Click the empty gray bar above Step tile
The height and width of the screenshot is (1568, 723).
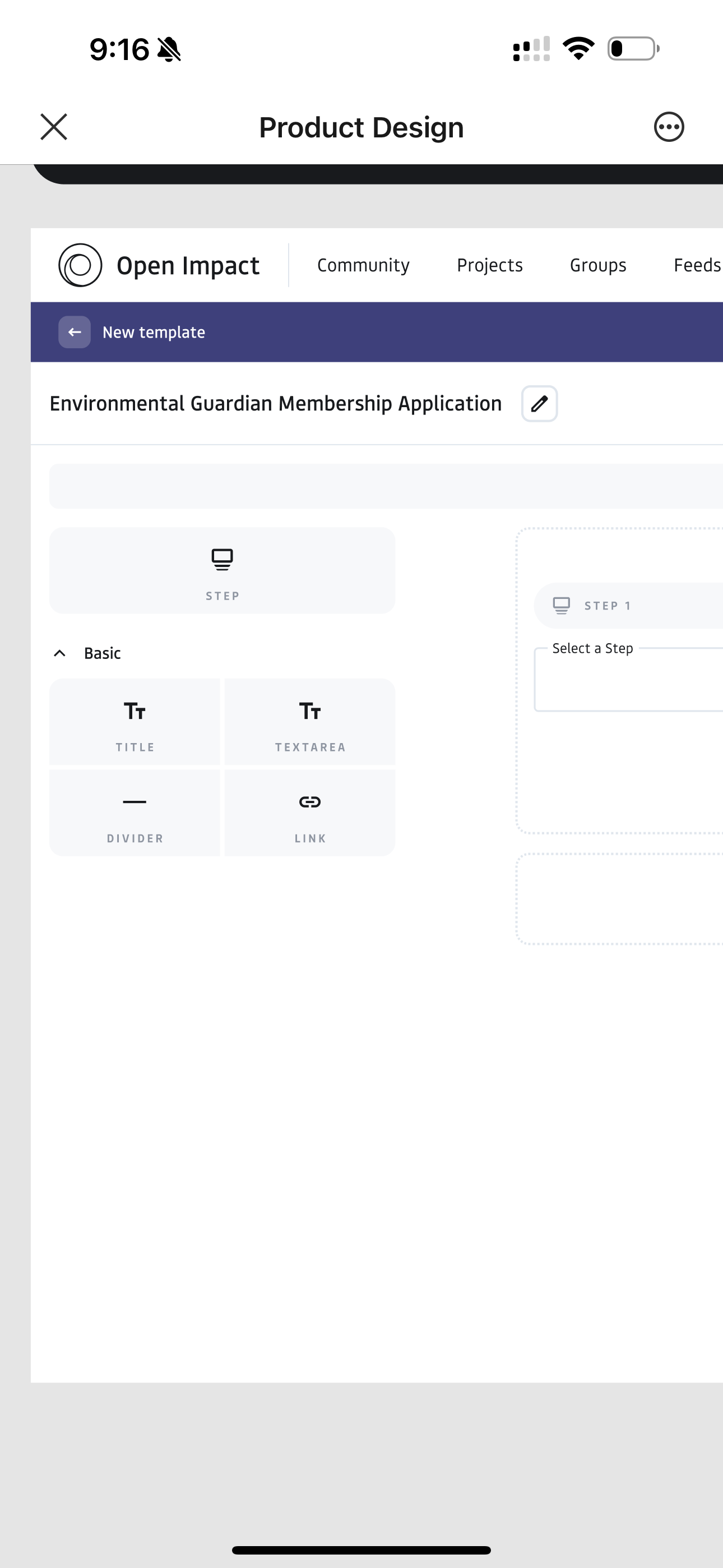coord(383,486)
